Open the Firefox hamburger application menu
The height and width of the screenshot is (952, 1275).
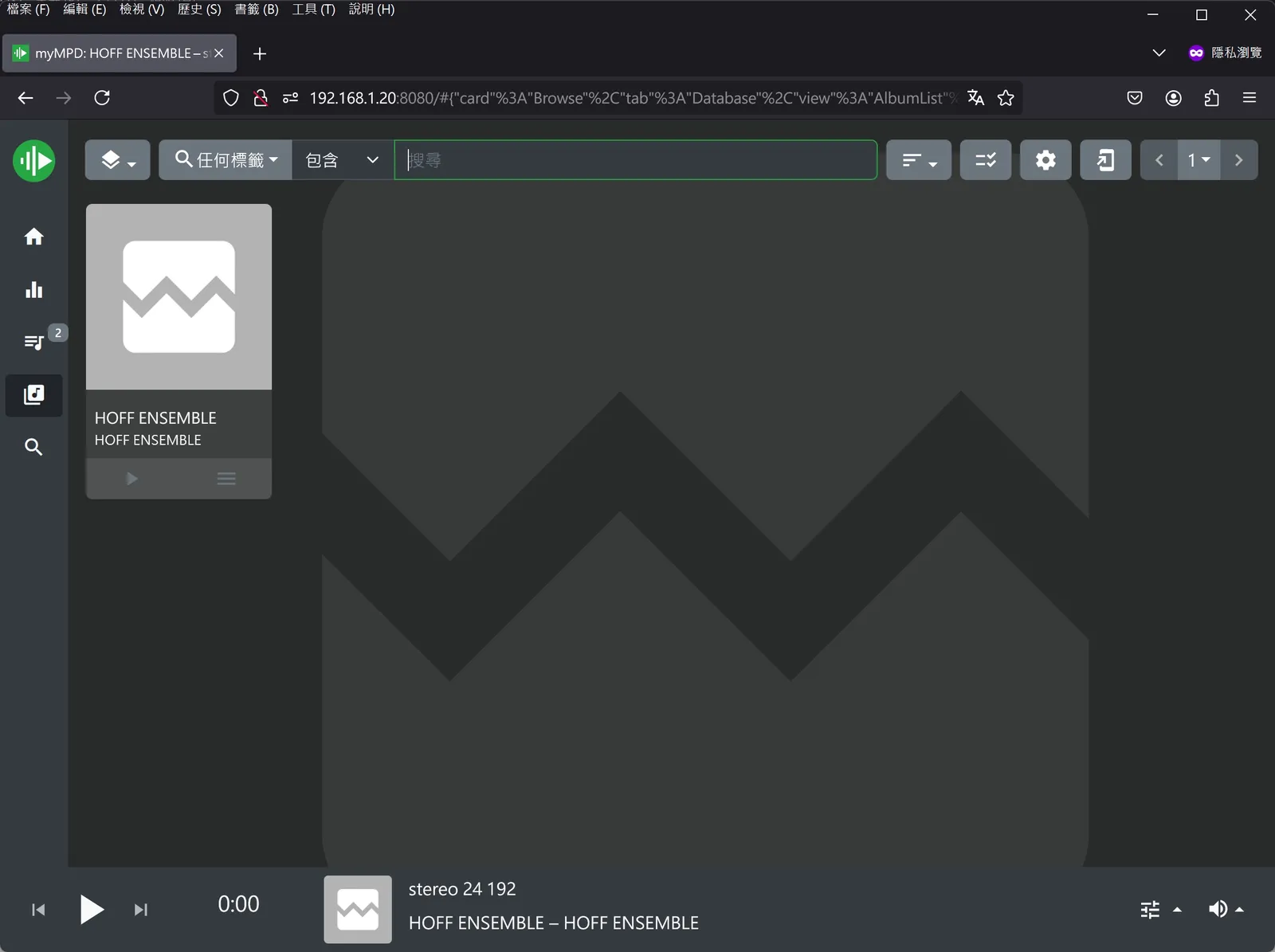point(1249,98)
